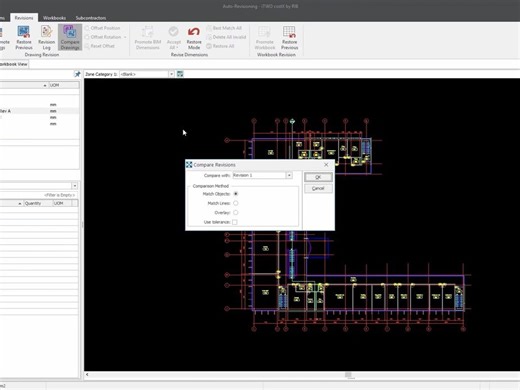Click Cancel in Compare Revisions dialog
The width and height of the screenshot is (520, 390).
coord(318,188)
